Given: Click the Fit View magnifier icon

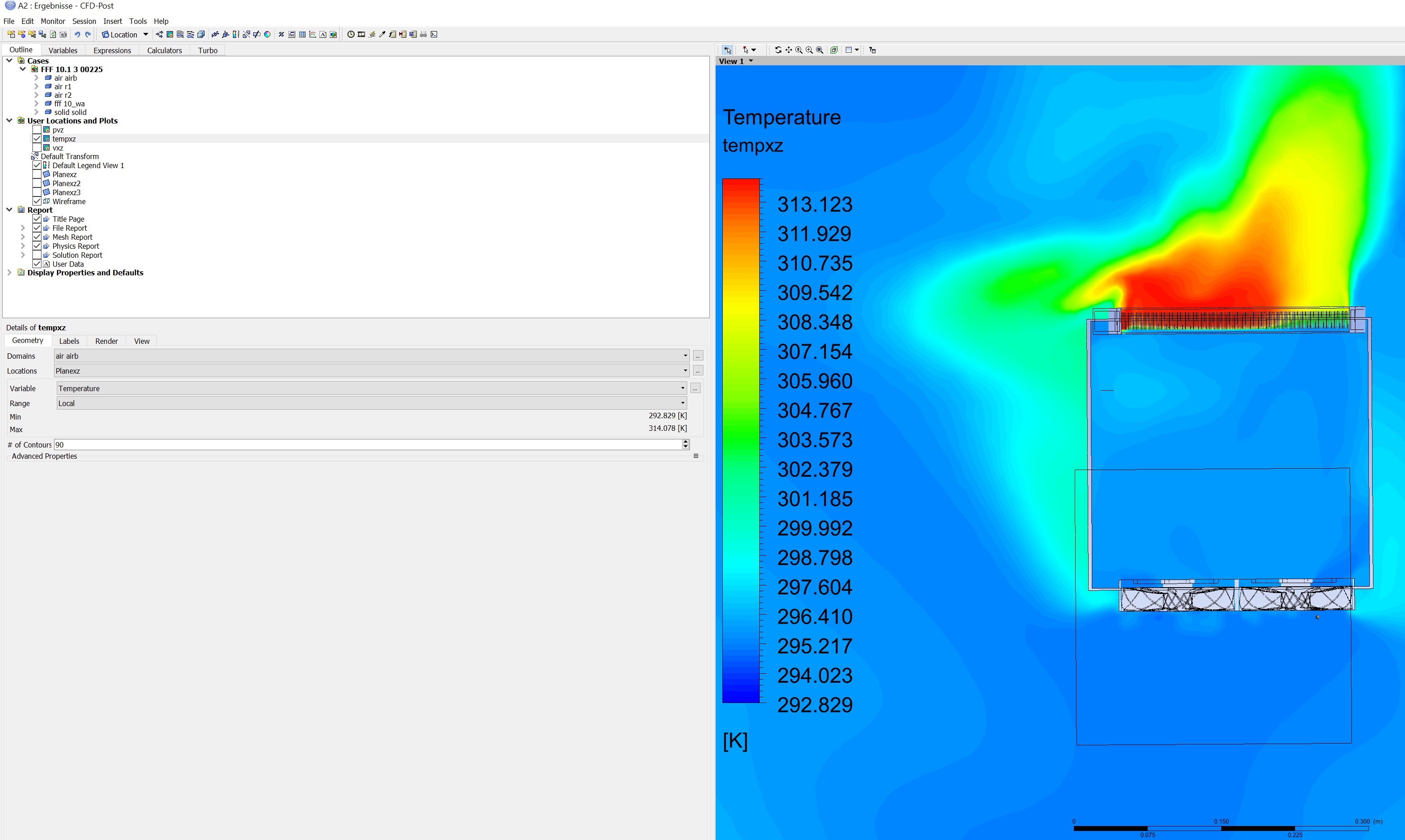Looking at the screenshot, I should [x=819, y=50].
